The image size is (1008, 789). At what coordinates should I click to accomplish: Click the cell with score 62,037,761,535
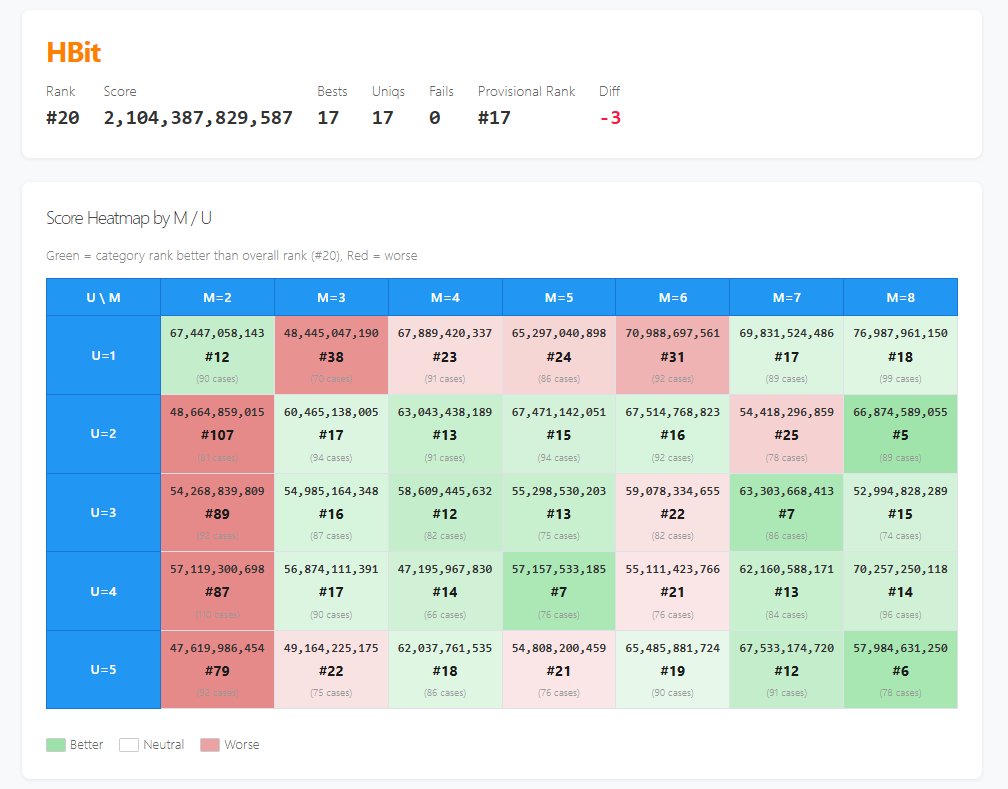pyautogui.click(x=445, y=669)
